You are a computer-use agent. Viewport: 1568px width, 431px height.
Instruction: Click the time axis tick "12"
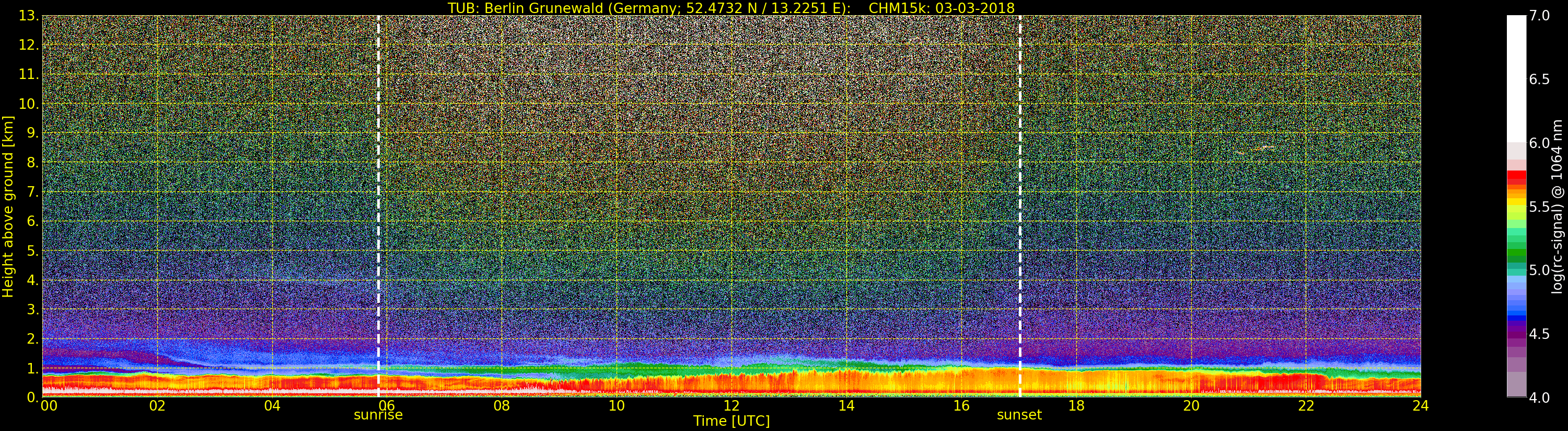point(731,406)
